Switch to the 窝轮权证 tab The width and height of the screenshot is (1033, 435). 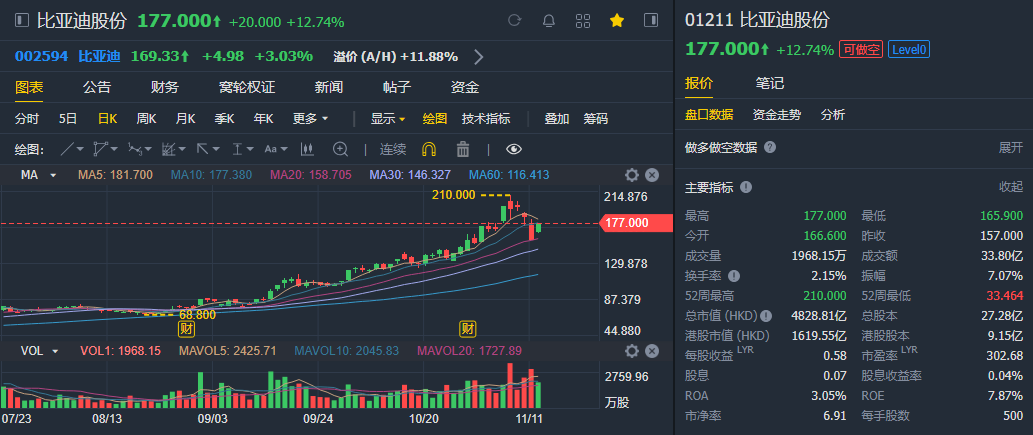click(247, 87)
